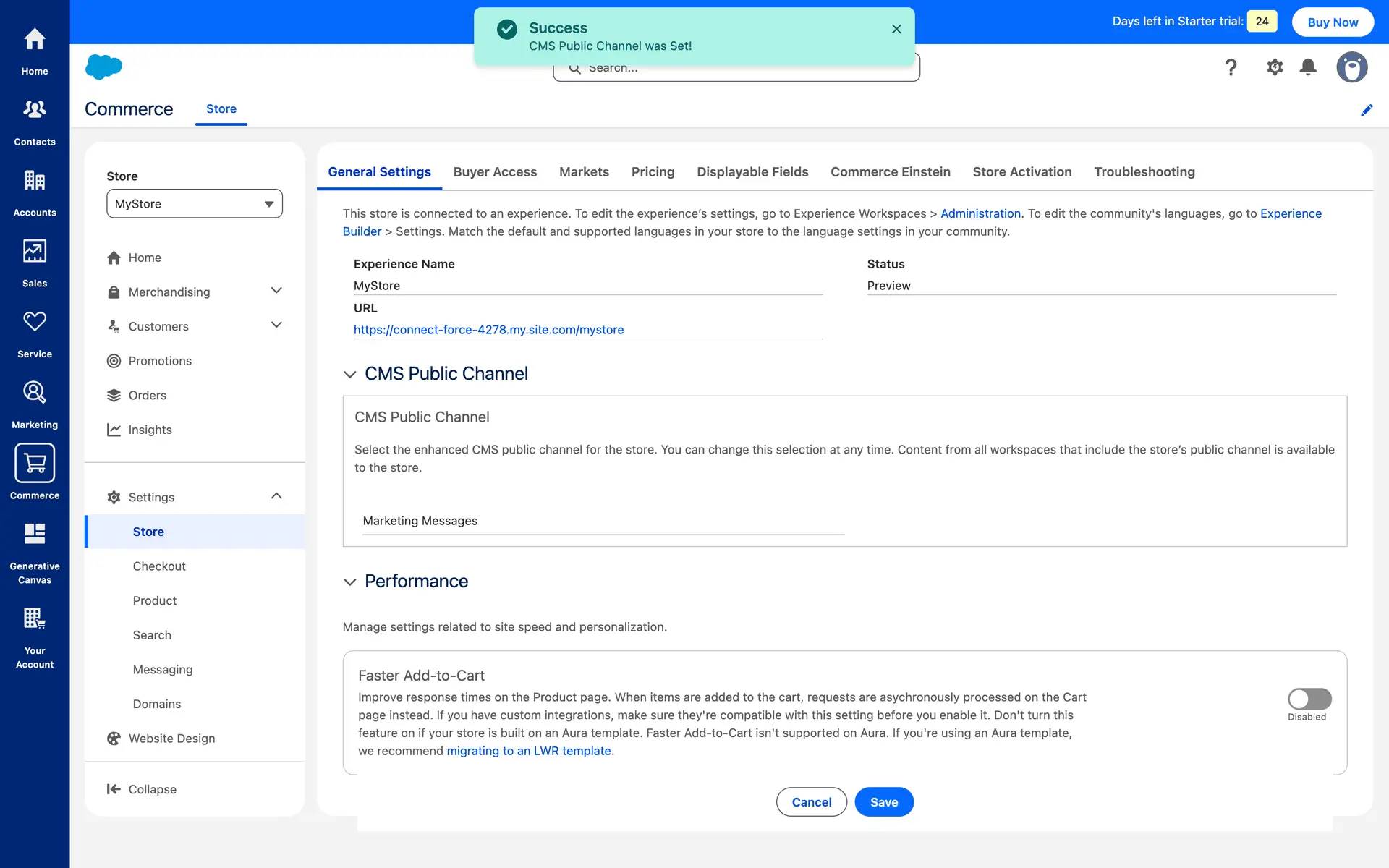Open the setup gear icon
This screenshot has height=868, width=1389.
tap(1274, 67)
